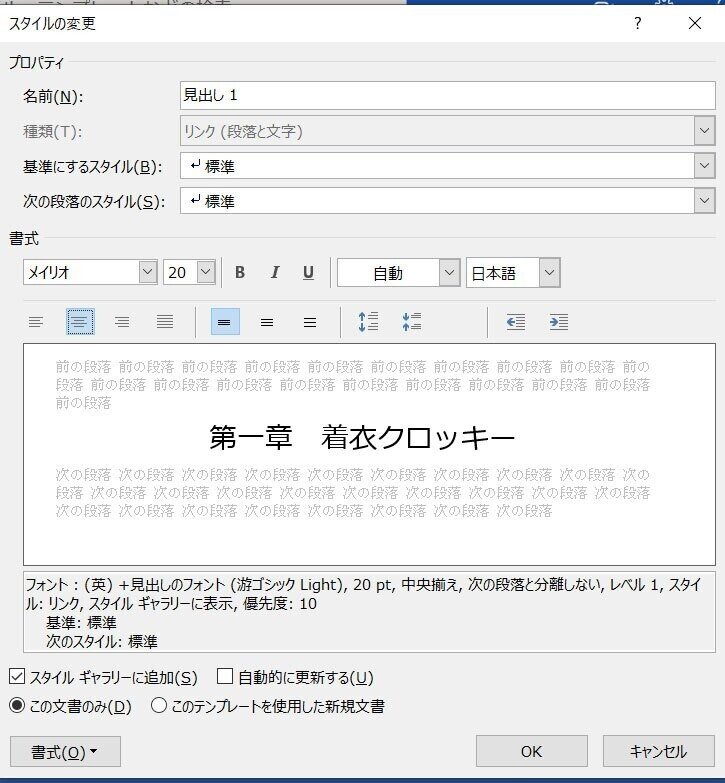725x783 pixels.
Task: Select the center alignment icon
Action: (x=80, y=322)
